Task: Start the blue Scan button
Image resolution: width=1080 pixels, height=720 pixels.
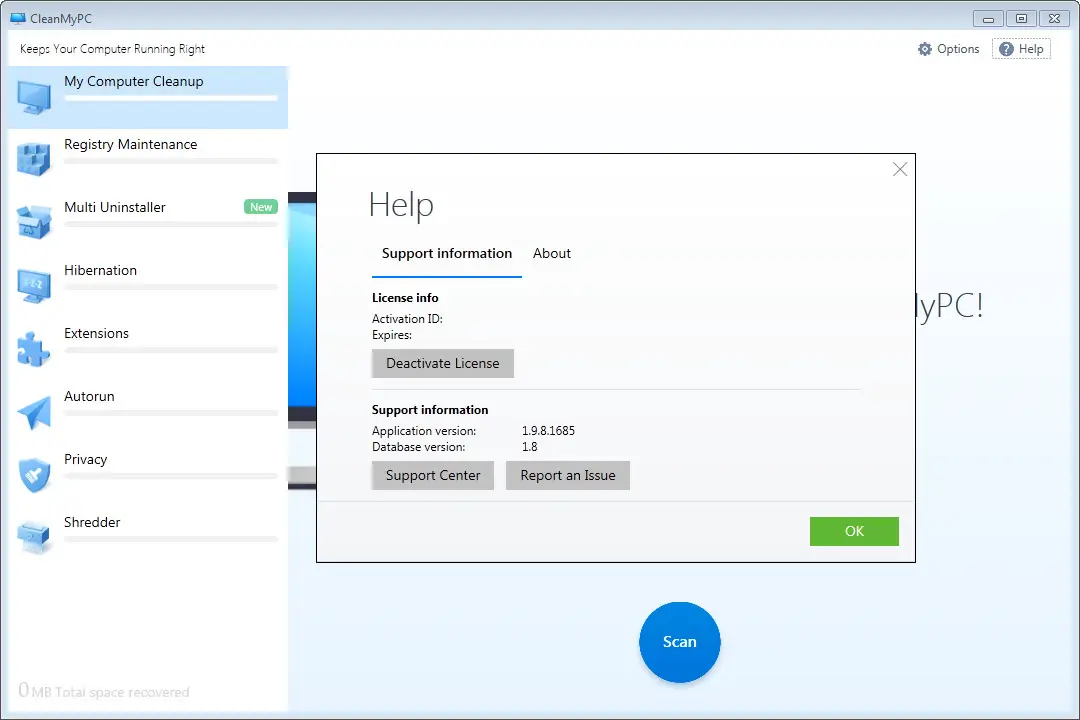Action: (680, 642)
